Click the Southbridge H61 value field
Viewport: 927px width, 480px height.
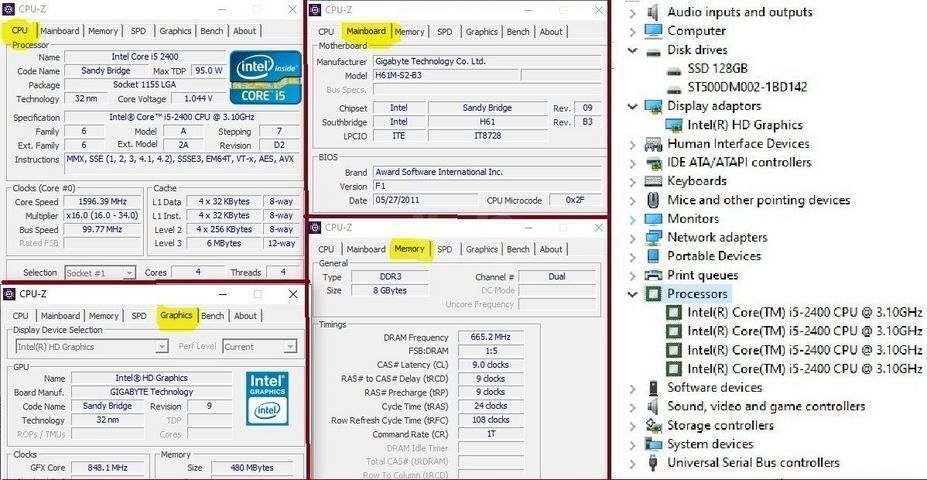click(x=488, y=122)
